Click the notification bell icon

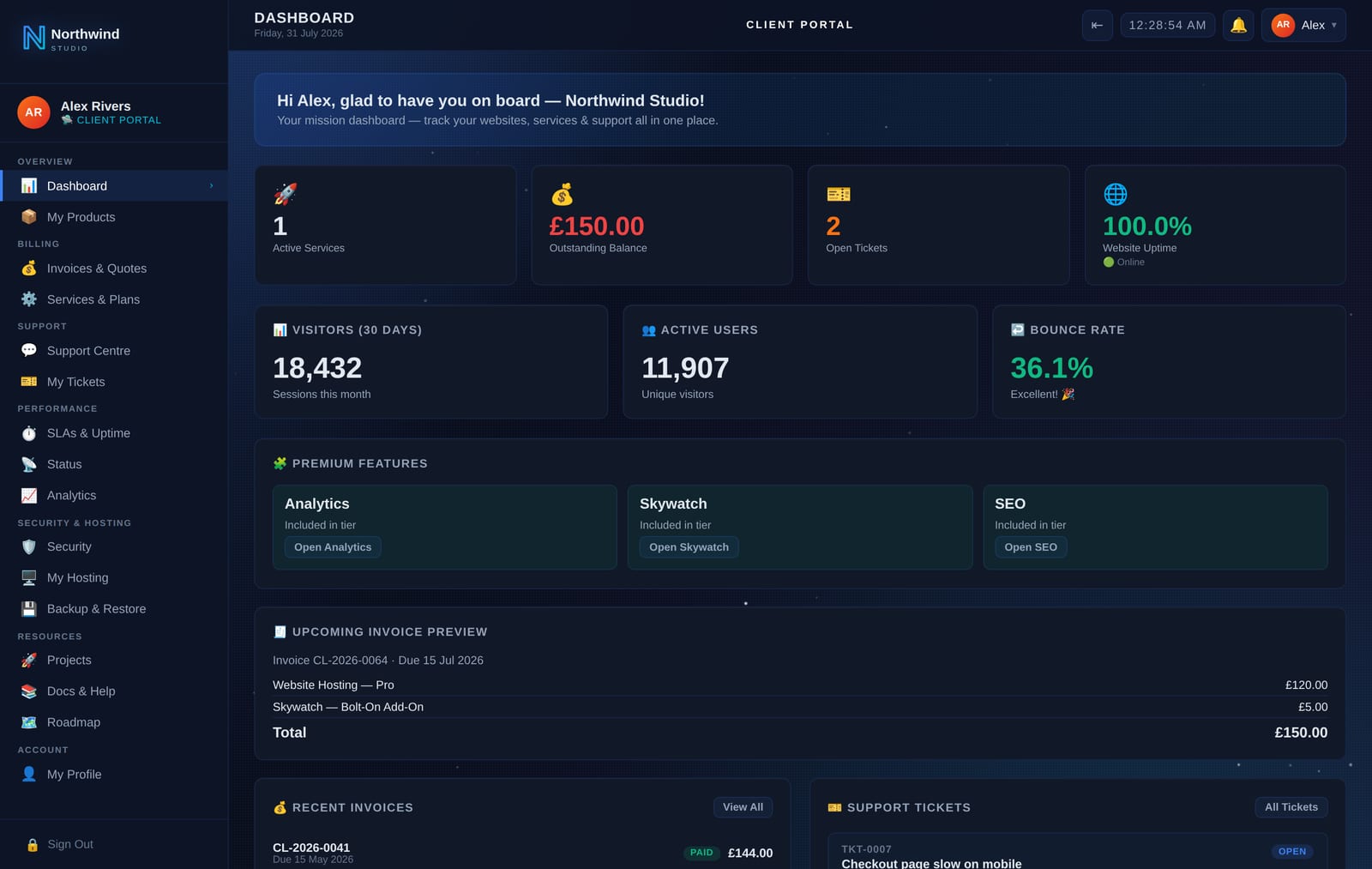[x=1238, y=25]
